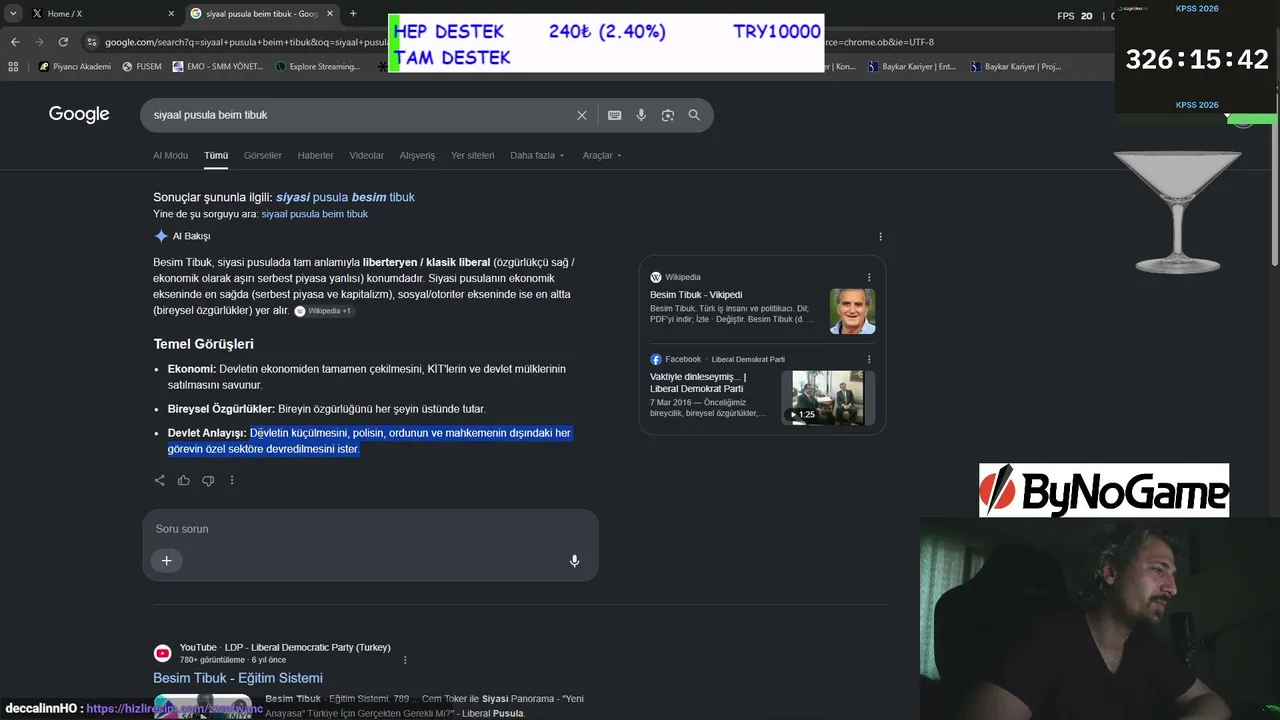Open the on-screen keyboard input tool
This screenshot has height=720, width=1280.
click(615, 115)
